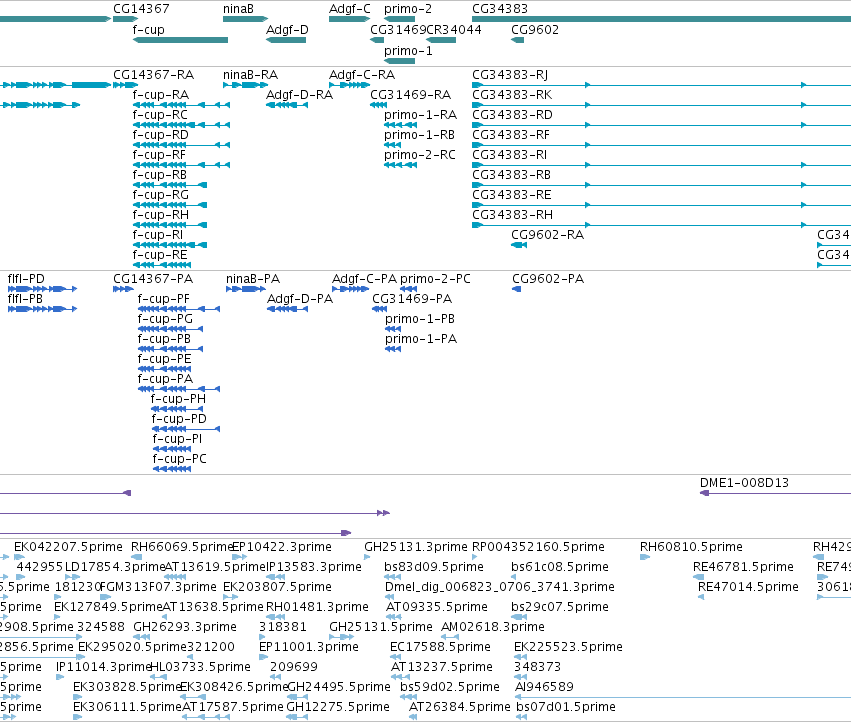Screen dimensions: 851x722
Task: Open protein label primo-1-PB
Action: click(420, 319)
